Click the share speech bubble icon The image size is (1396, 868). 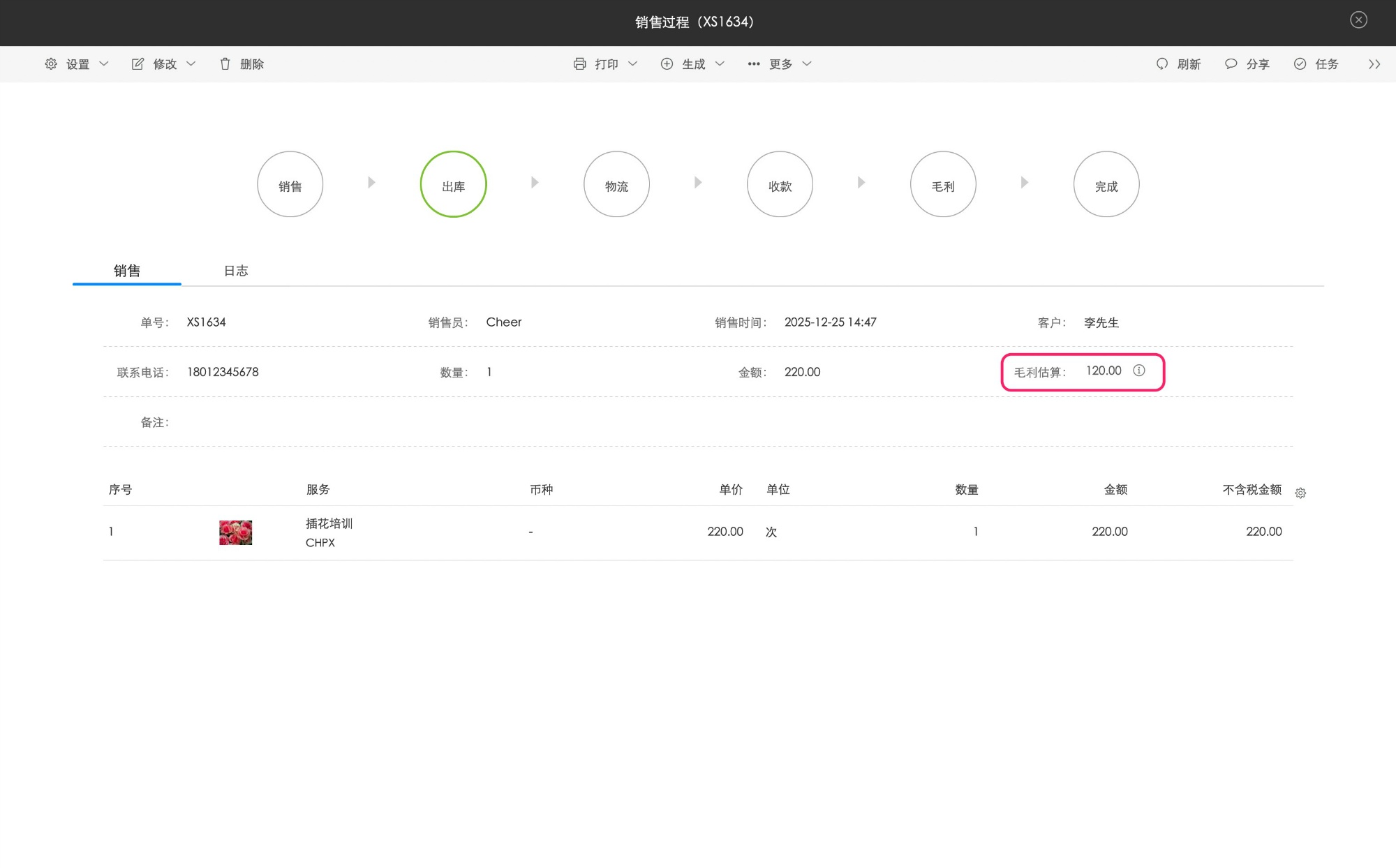tap(1231, 63)
